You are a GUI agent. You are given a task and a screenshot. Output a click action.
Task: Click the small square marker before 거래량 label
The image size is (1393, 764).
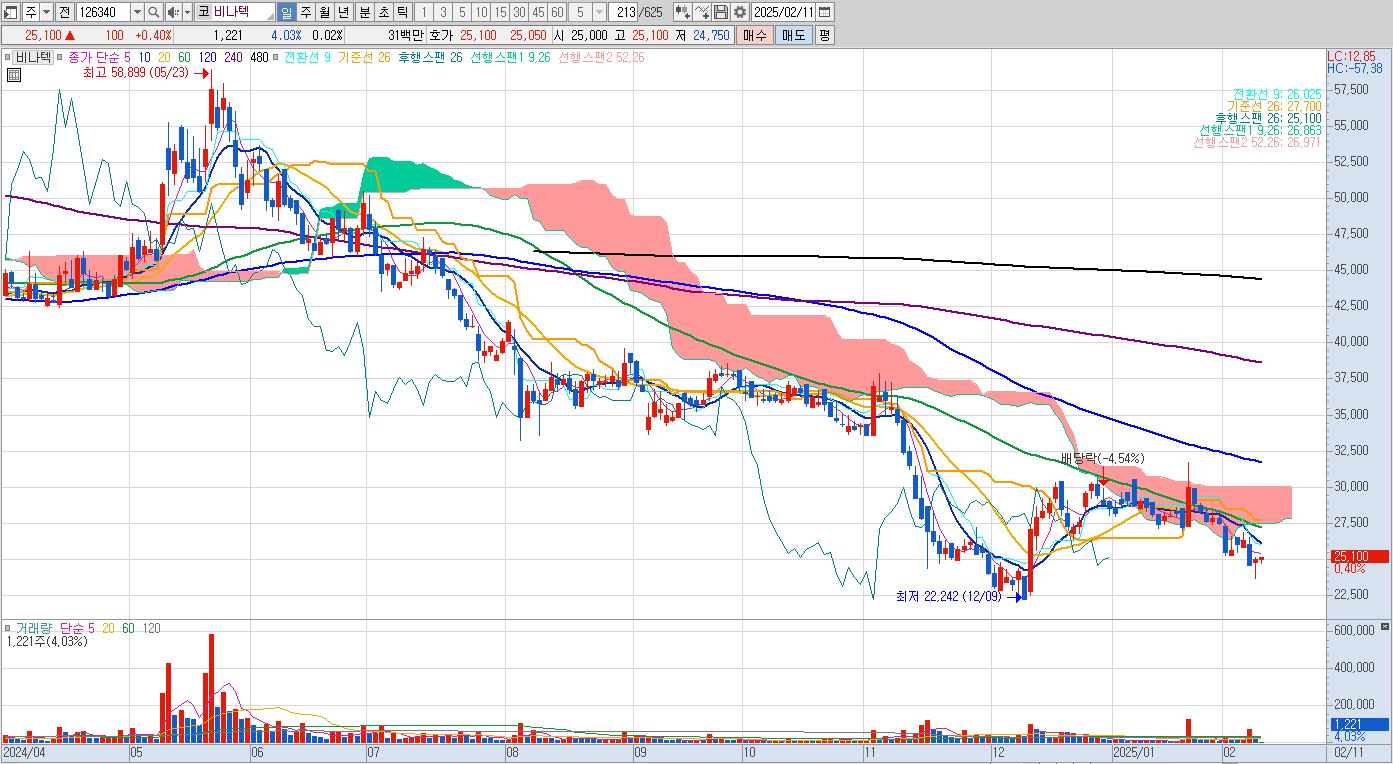tap(8, 628)
